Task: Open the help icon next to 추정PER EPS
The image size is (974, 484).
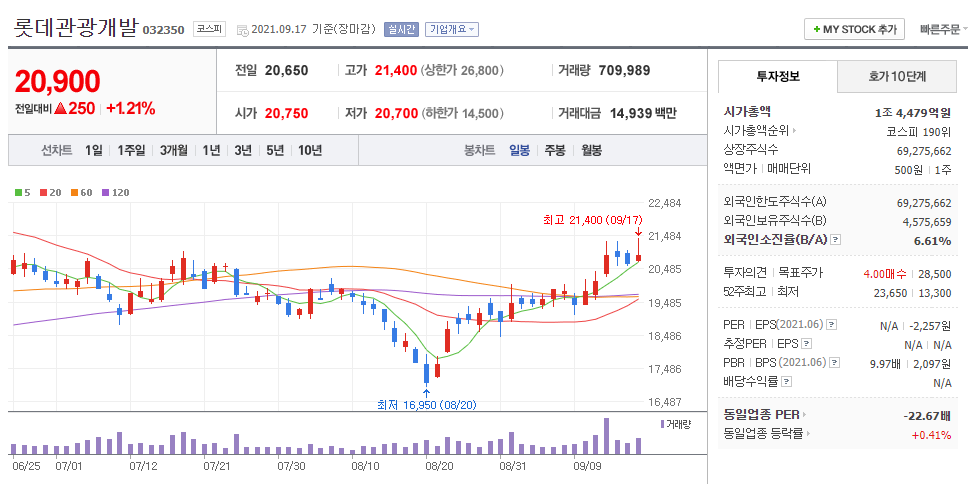Action: [x=806, y=343]
